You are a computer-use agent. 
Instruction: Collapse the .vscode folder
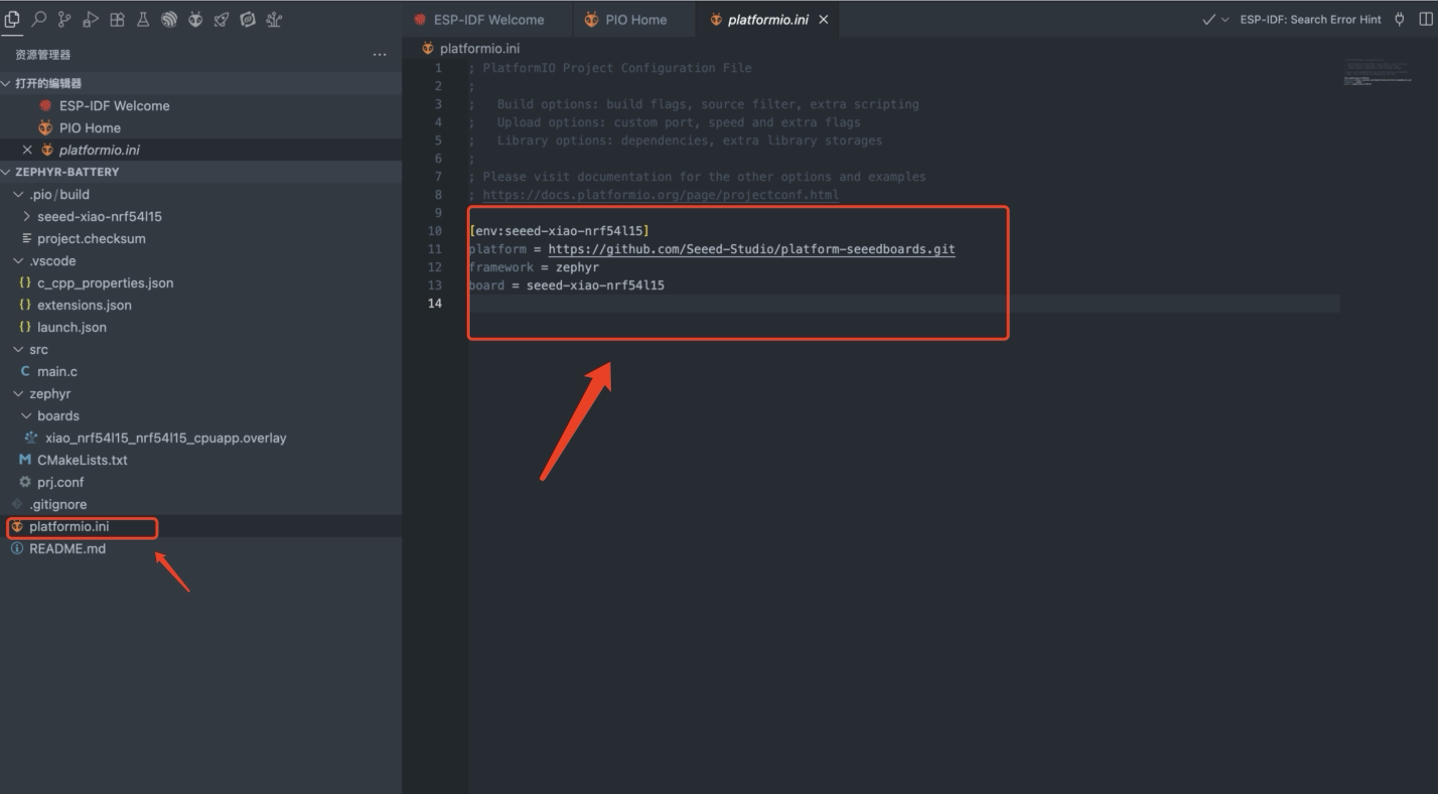(x=200, y=260)
